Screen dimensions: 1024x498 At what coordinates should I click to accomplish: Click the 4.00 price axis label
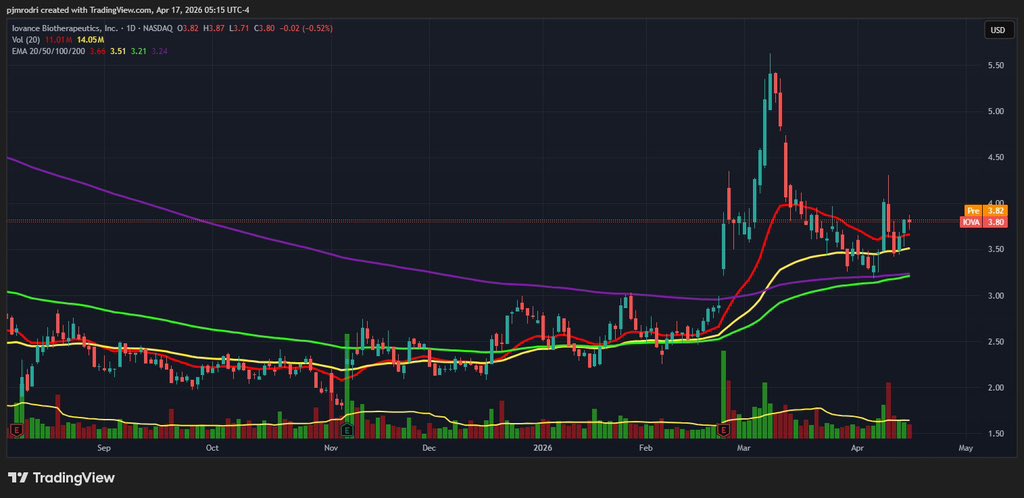[x=996, y=202]
